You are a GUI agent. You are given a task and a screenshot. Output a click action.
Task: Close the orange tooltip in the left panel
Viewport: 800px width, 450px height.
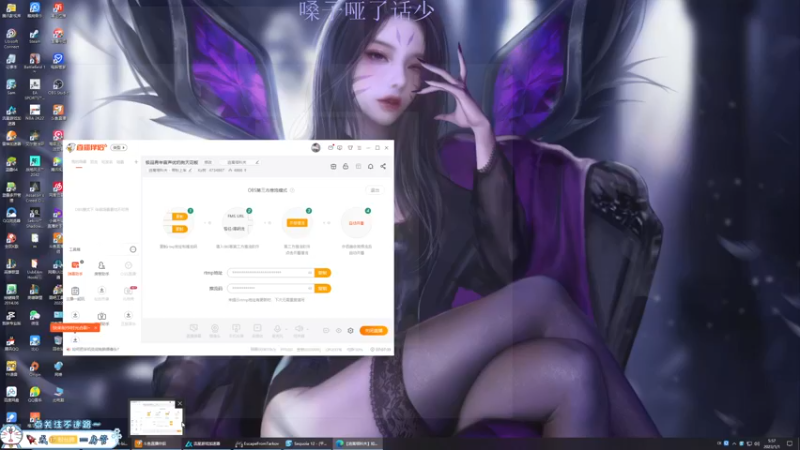point(95,328)
